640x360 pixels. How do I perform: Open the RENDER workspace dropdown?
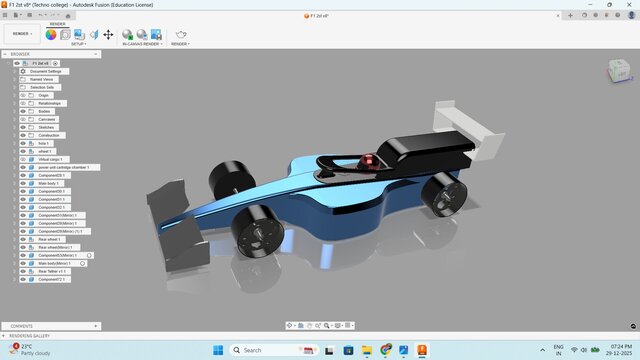[22, 34]
